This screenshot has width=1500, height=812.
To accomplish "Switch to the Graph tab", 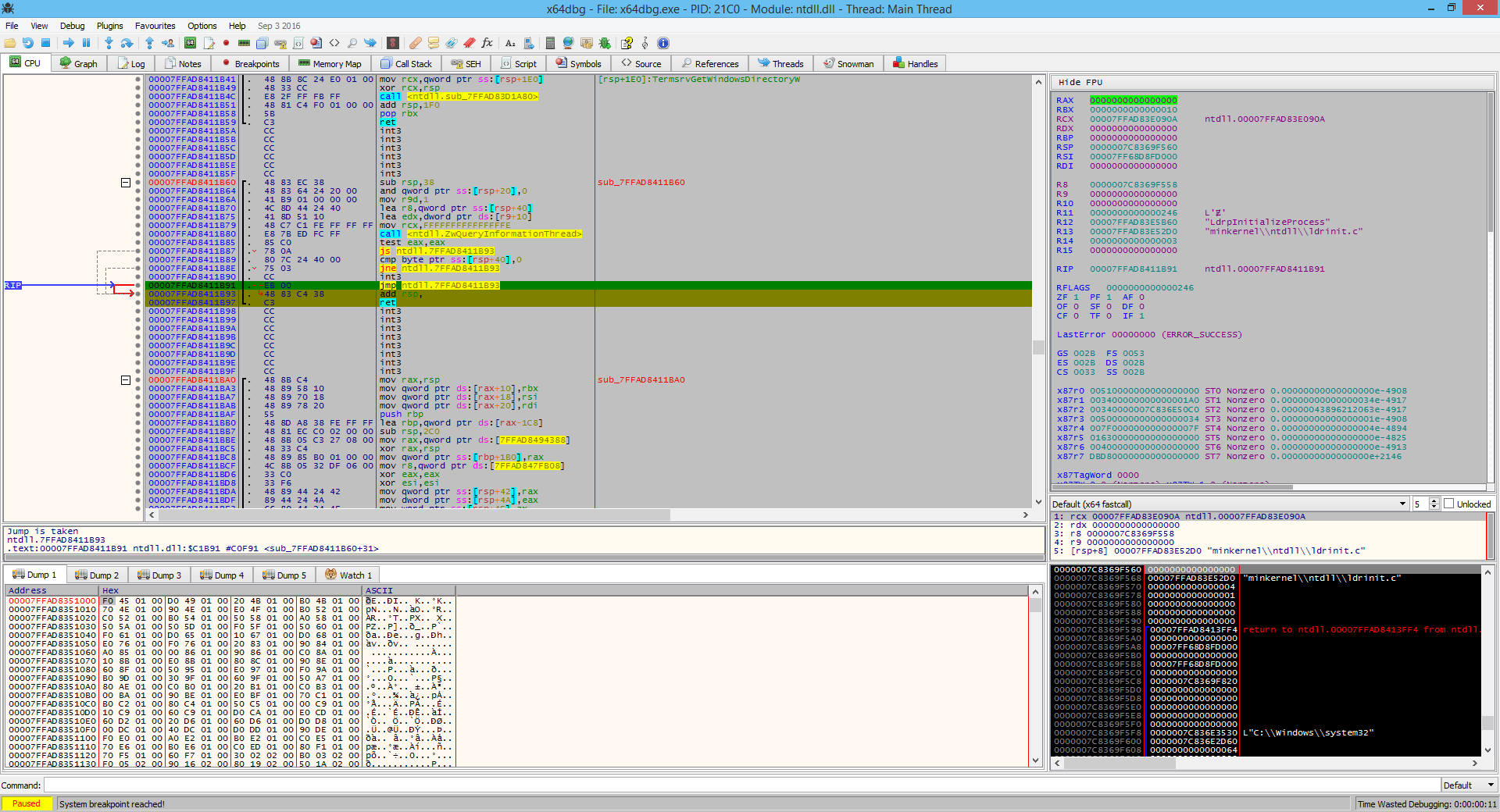I will coord(79,63).
